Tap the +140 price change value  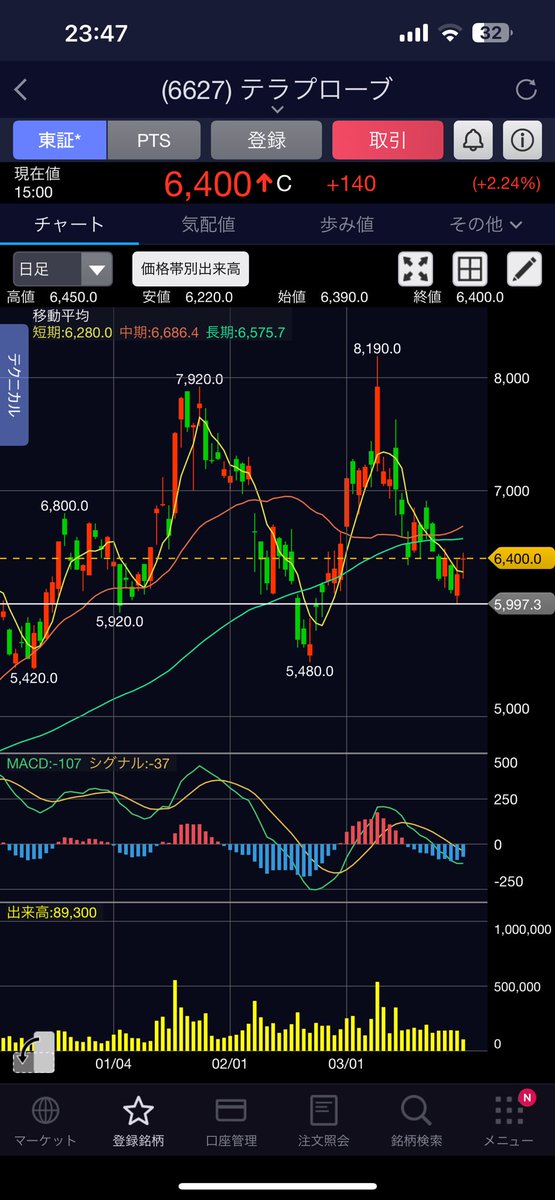coord(350,185)
